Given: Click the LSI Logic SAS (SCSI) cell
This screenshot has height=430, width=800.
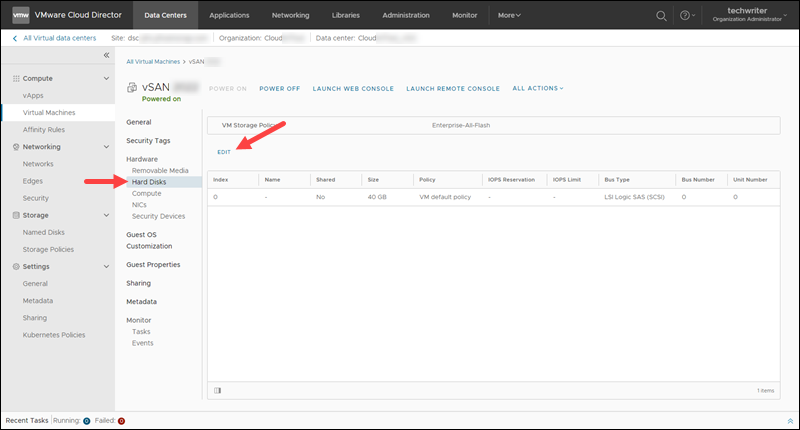Looking at the screenshot, I should coord(634,197).
